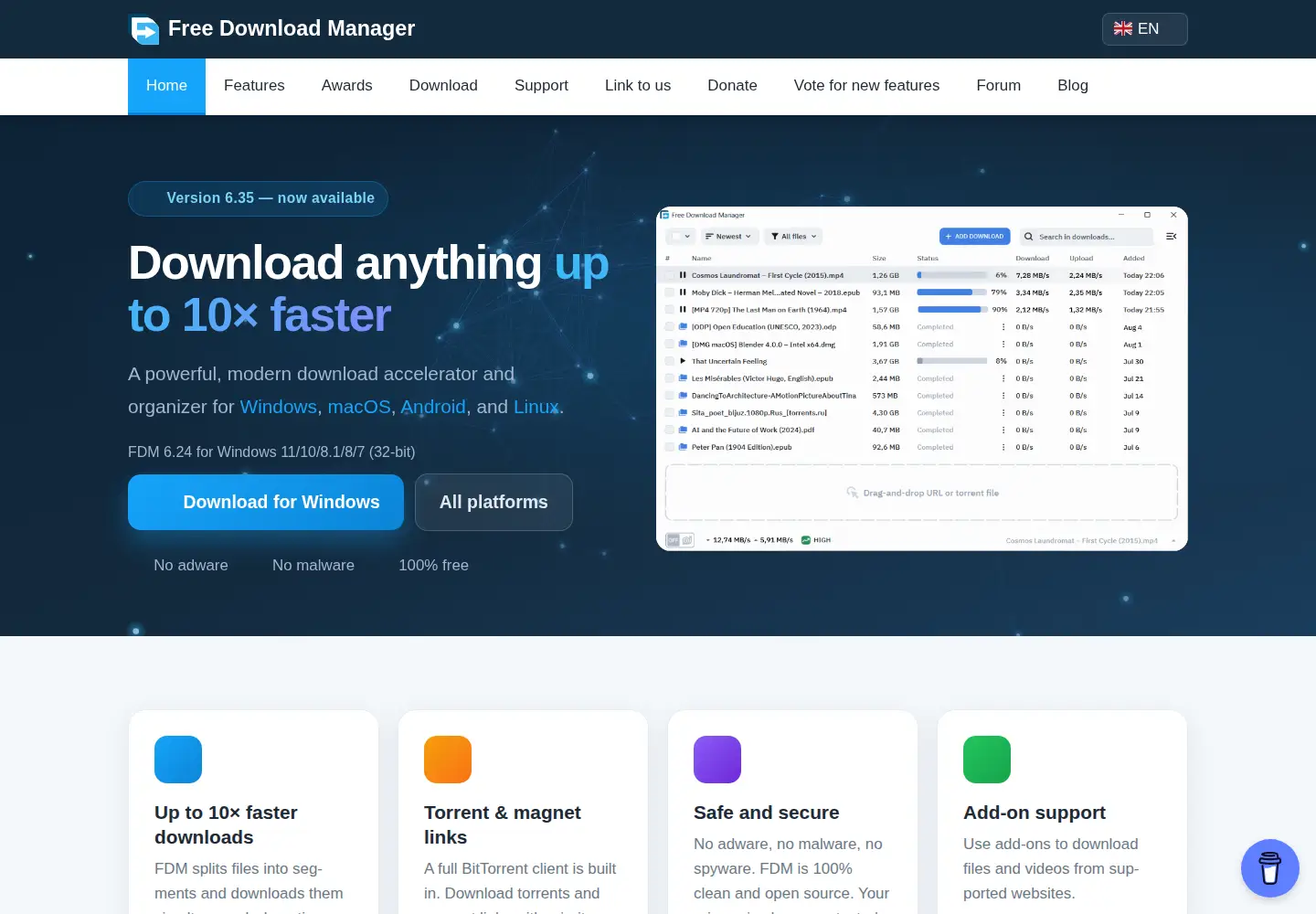Pause icon for Cosmos Laundromat download
The height and width of the screenshot is (914, 1316).
(683, 275)
